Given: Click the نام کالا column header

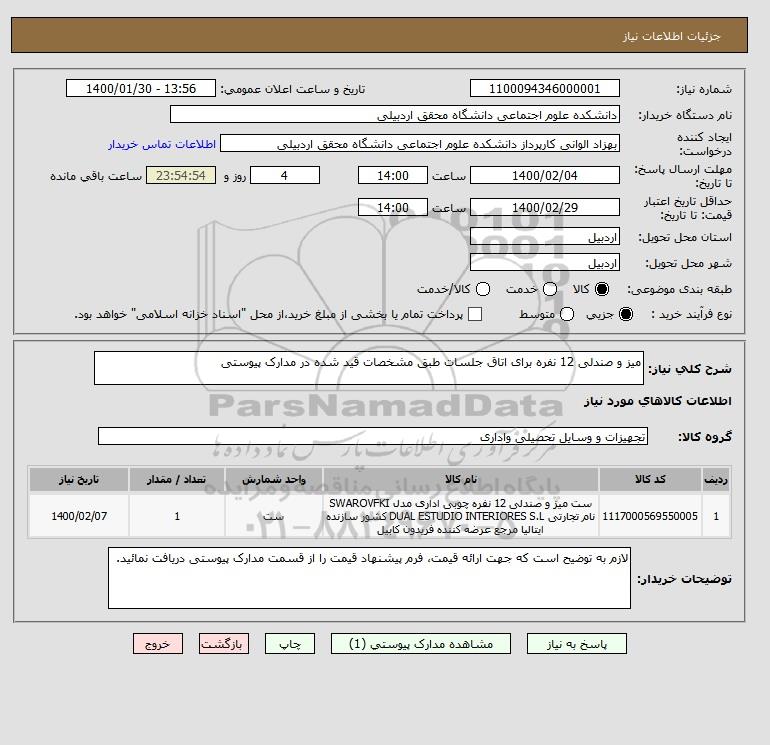Looking at the screenshot, I should point(461,479).
